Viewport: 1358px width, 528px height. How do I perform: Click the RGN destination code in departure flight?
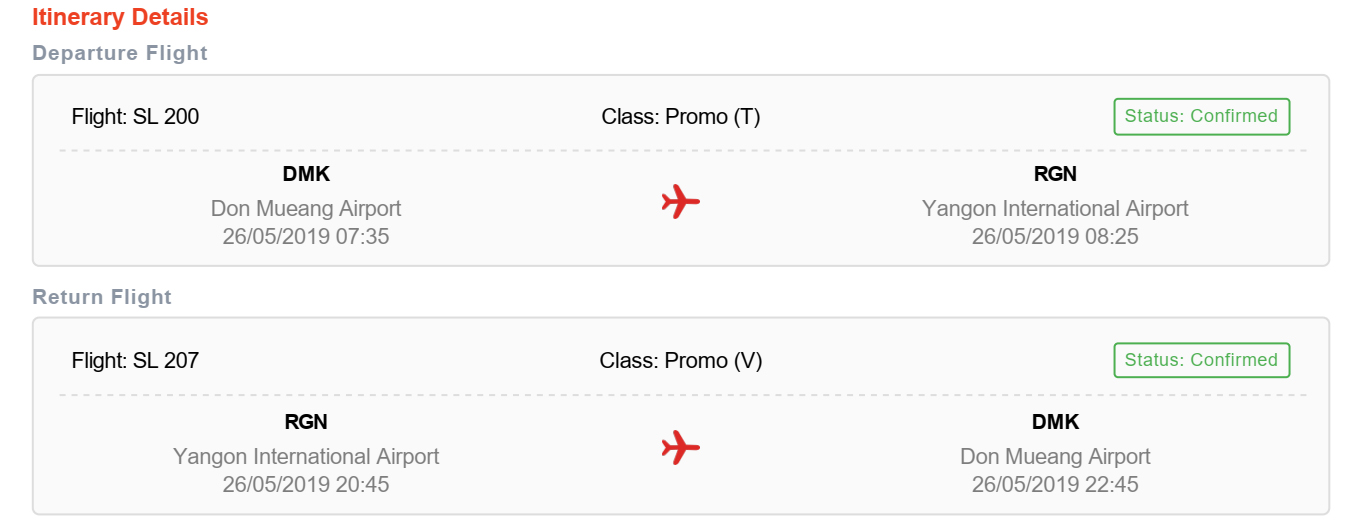point(1055,175)
